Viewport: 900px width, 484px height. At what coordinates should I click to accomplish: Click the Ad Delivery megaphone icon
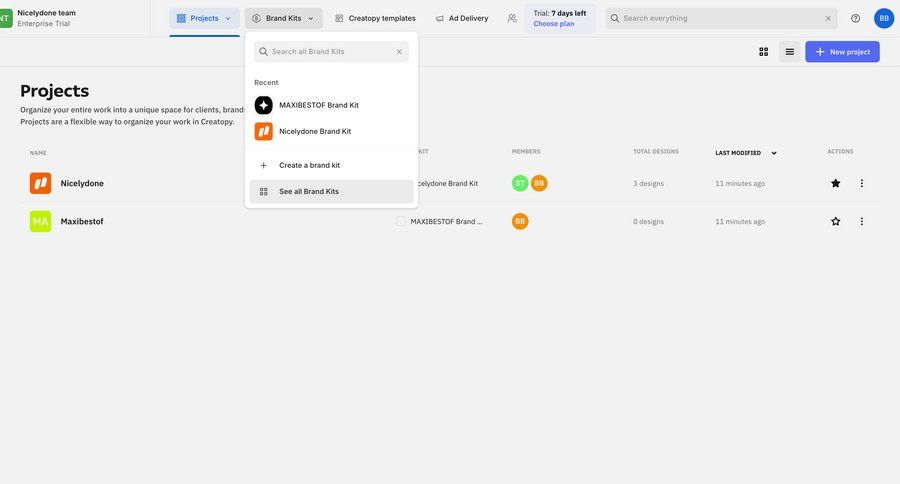coord(440,18)
